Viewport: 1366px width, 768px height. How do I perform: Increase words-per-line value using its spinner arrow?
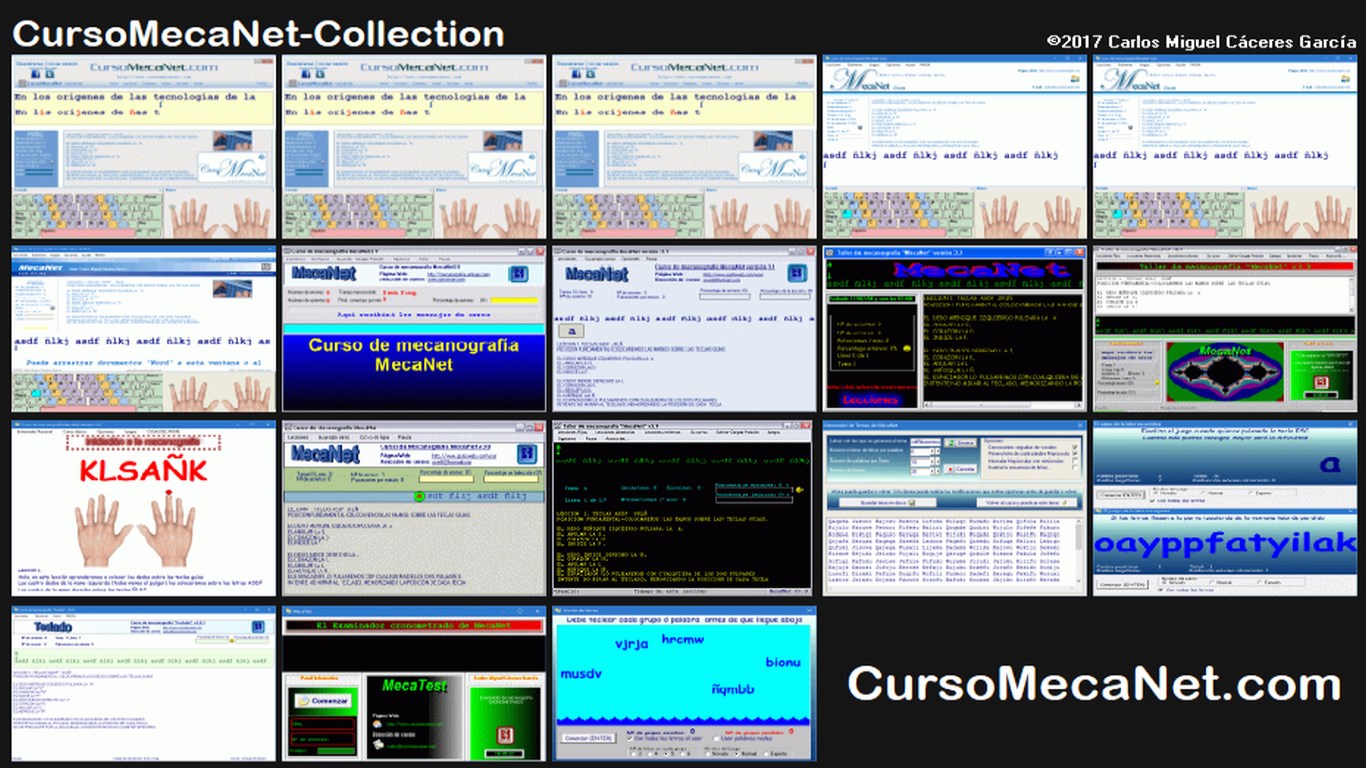pyautogui.click(x=937, y=461)
